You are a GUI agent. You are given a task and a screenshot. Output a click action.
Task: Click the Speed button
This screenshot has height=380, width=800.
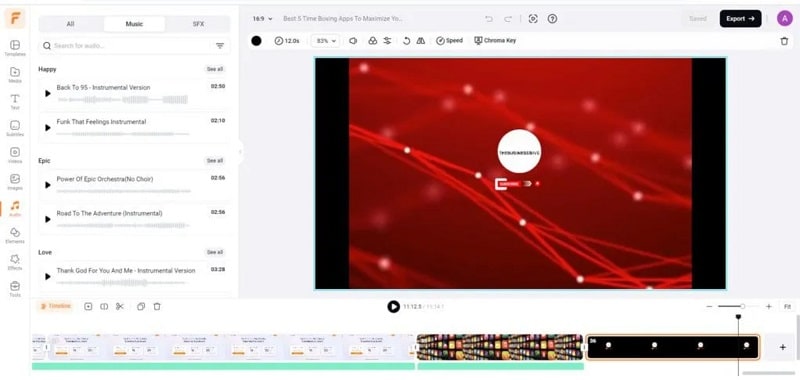(x=449, y=41)
